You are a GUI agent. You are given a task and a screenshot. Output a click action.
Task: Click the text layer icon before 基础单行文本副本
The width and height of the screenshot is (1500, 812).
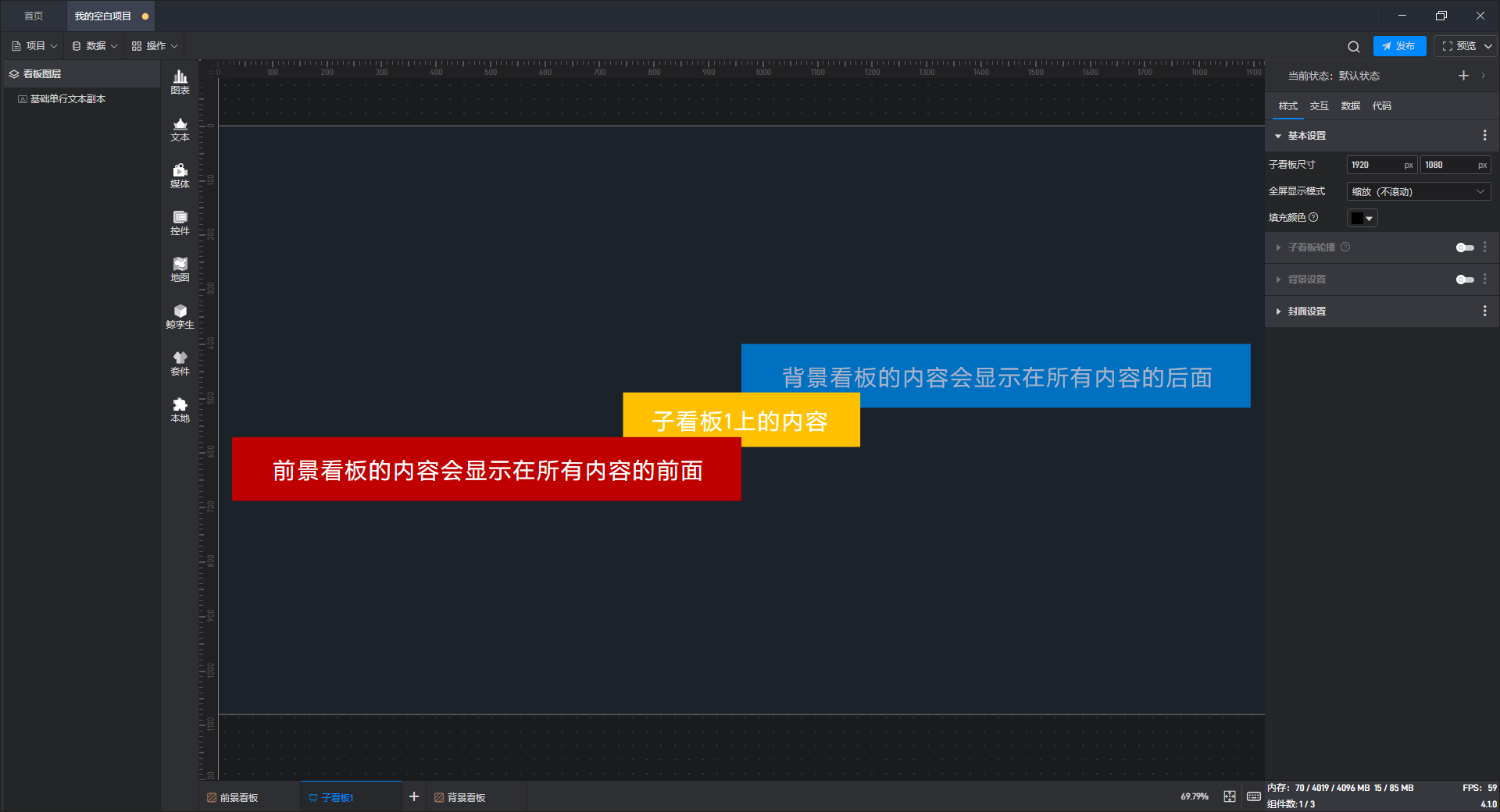click(23, 99)
